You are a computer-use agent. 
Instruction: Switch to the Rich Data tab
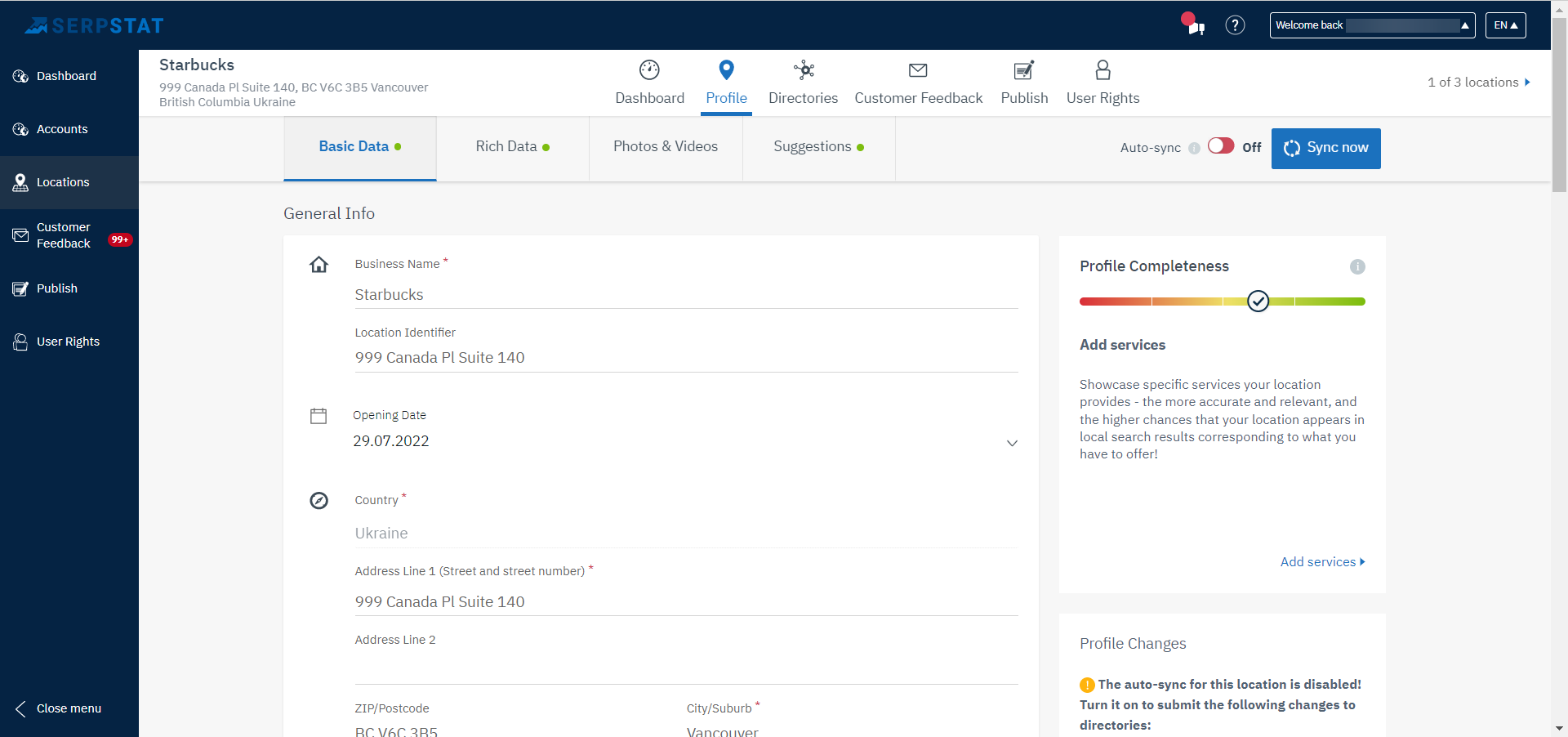click(x=513, y=148)
